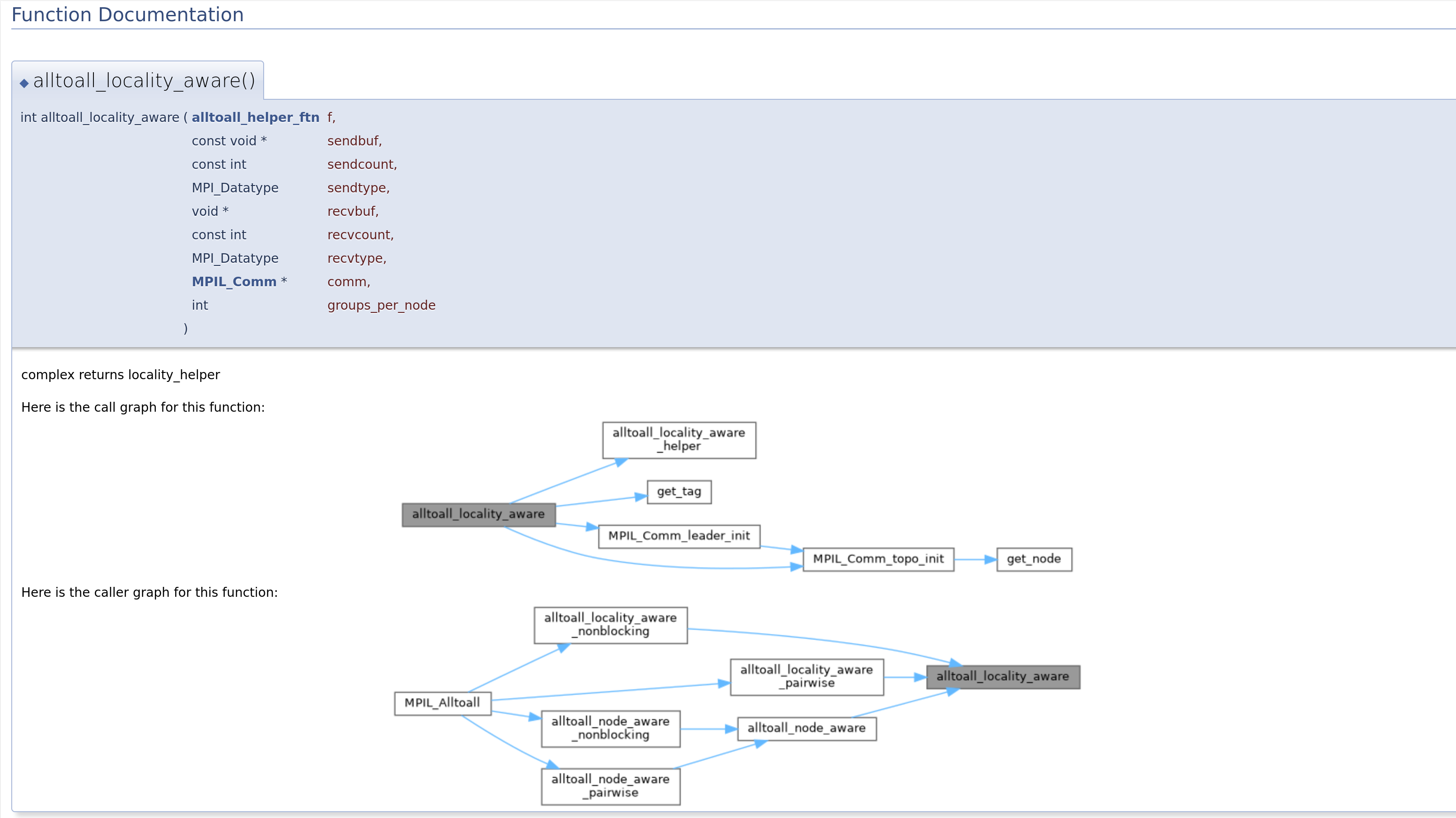This screenshot has height=818, width=1456.
Task: Click the gray alltoall_locality_aware node in call graph
Action: (x=478, y=515)
